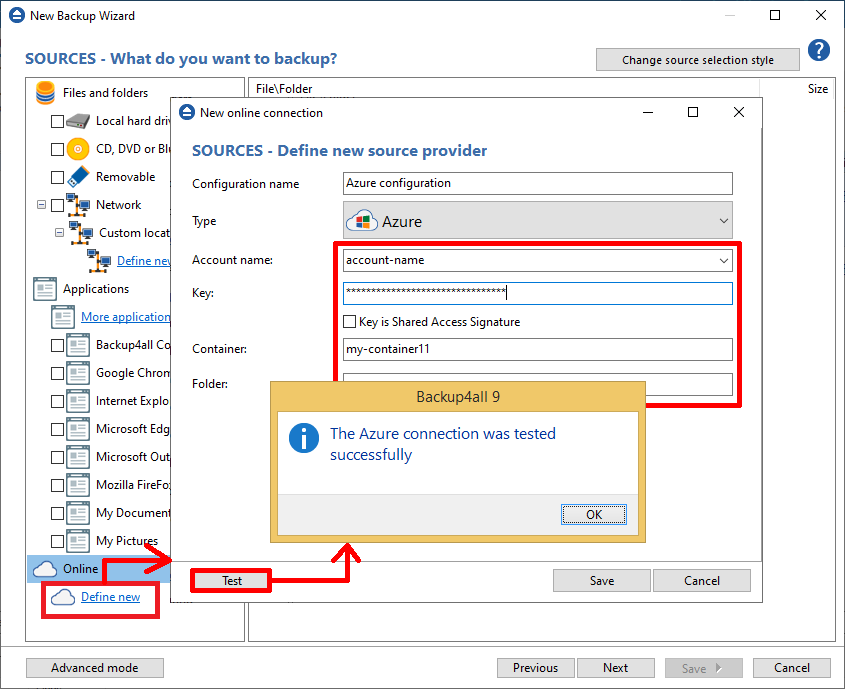Click the New Backup Wizard title icon
Viewport: 845px width, 689px height.
click(17, 15)
